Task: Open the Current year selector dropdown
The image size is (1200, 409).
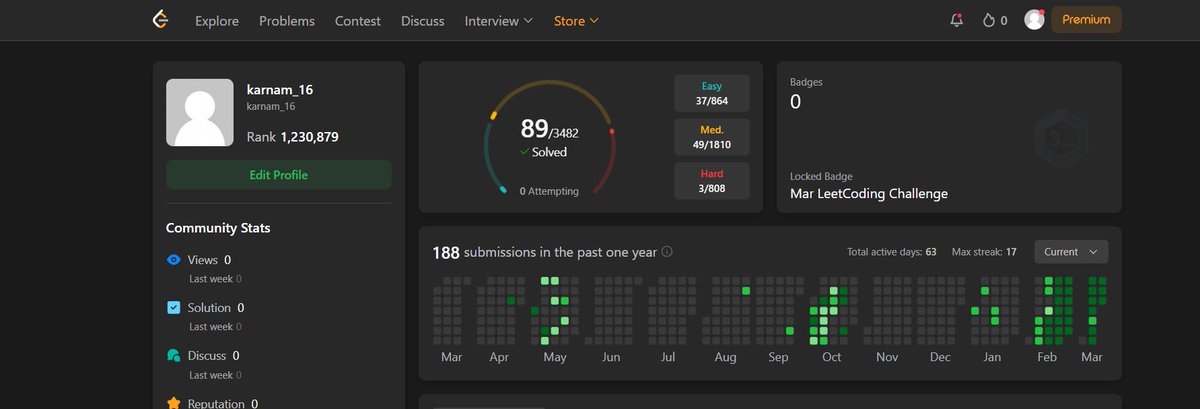Action: point(1071,252)
